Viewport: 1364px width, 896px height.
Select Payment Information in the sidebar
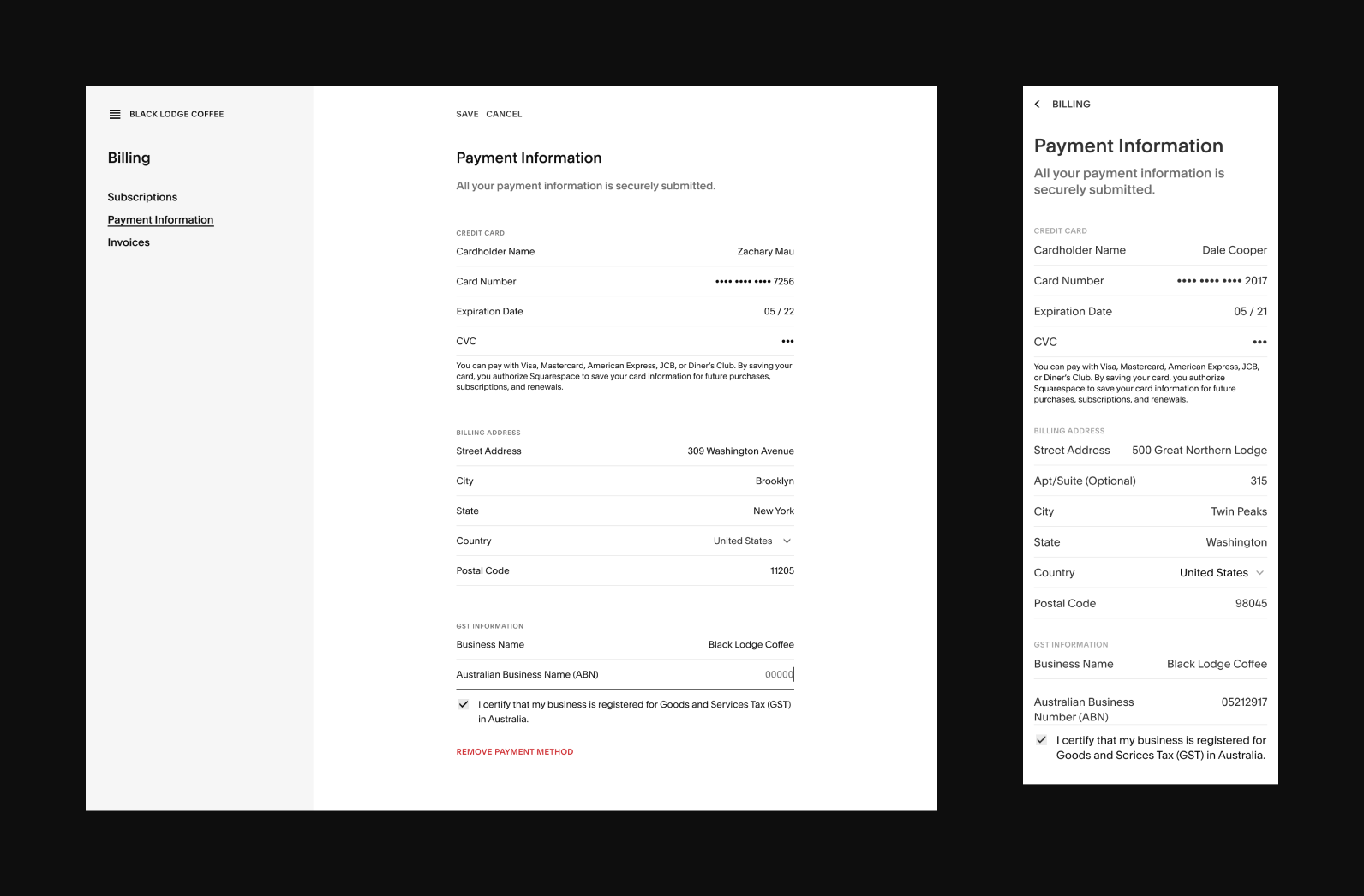160,220
